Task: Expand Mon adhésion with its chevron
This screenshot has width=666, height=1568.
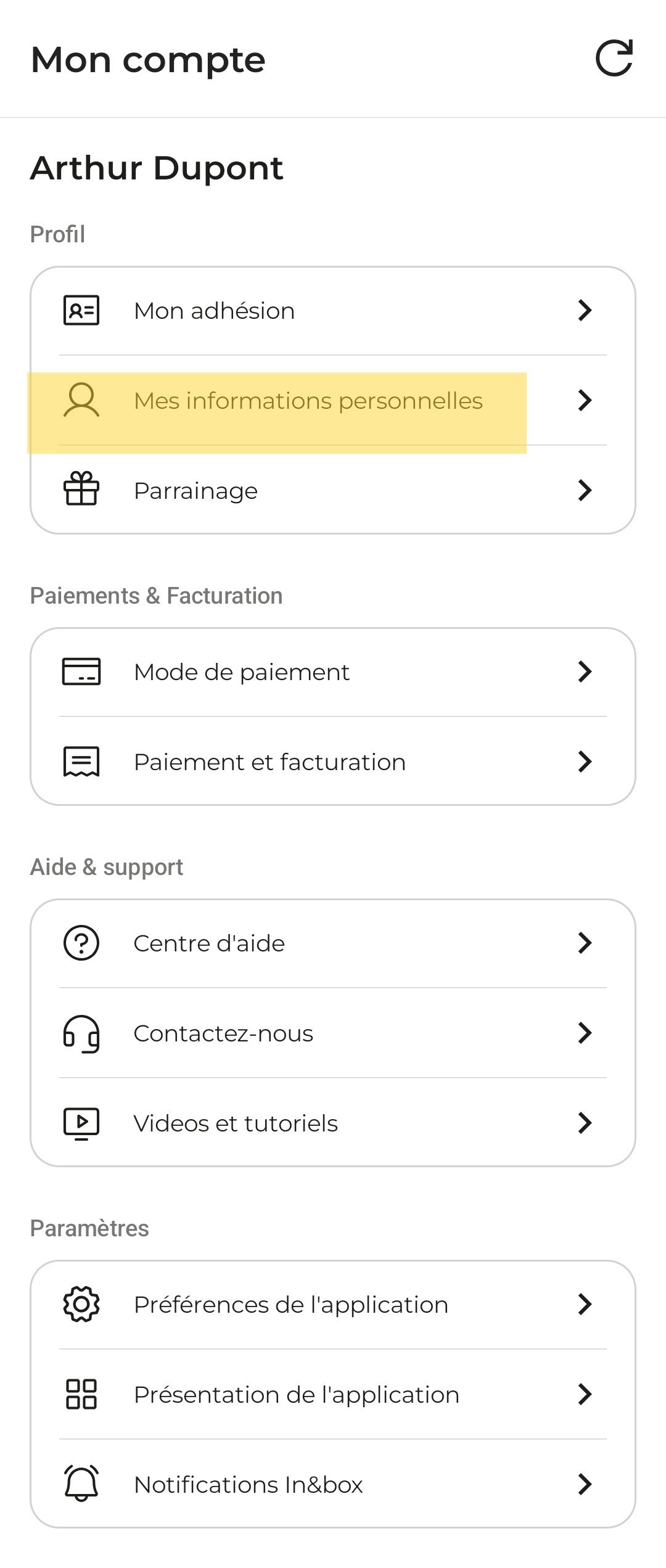Action: click(x=585, y=310)
